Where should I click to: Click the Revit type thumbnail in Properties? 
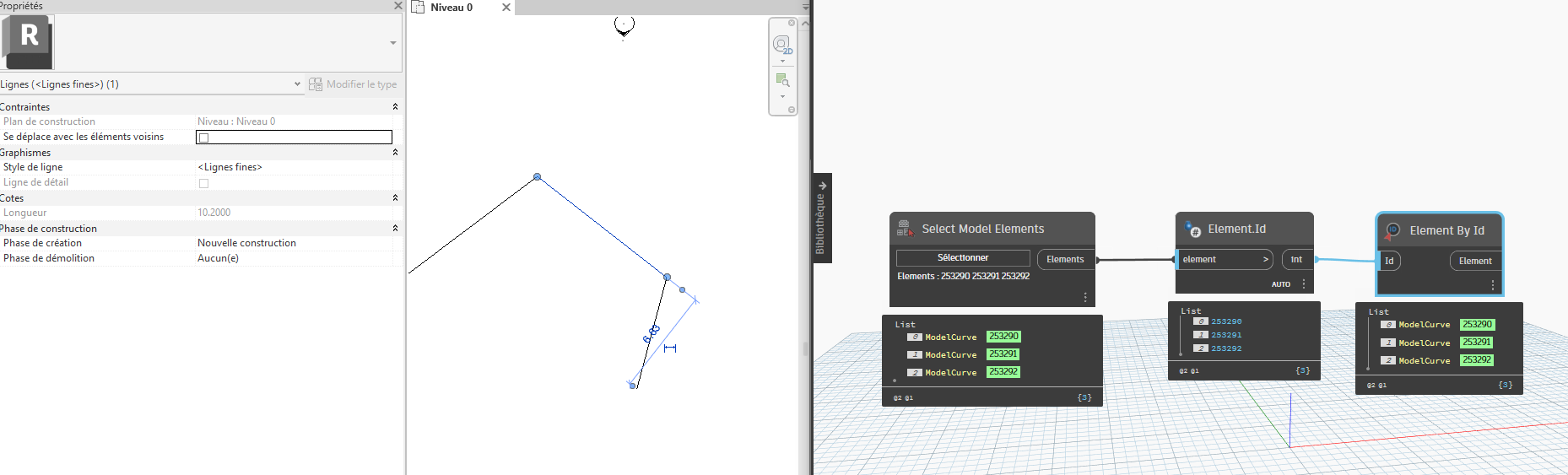(x=29, y=42)
